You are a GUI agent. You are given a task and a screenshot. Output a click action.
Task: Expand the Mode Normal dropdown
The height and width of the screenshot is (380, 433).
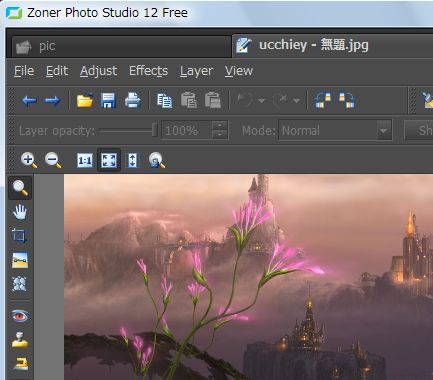(384, 130)
